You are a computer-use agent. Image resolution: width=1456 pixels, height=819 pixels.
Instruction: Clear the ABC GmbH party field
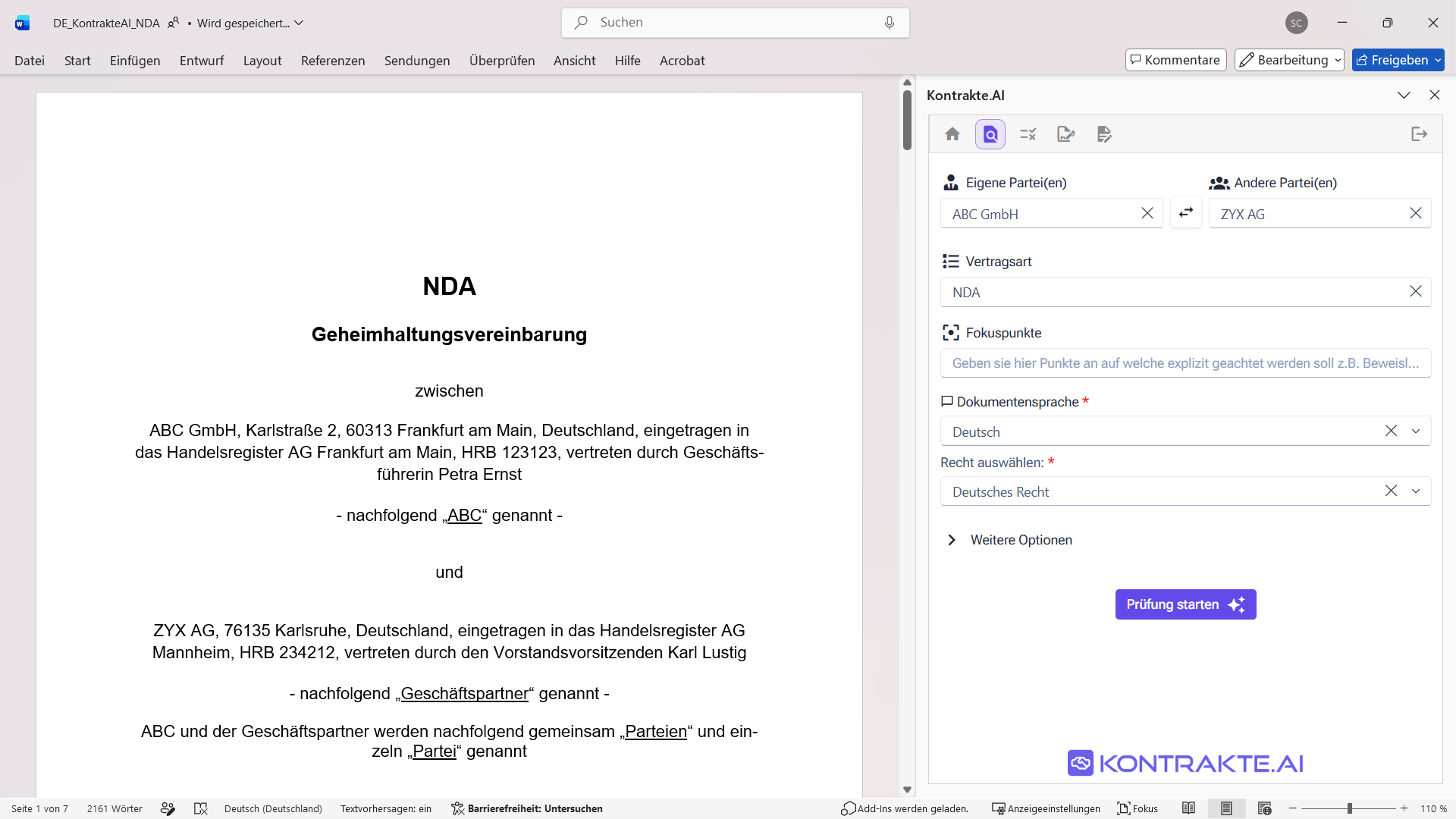(1147, 214)
